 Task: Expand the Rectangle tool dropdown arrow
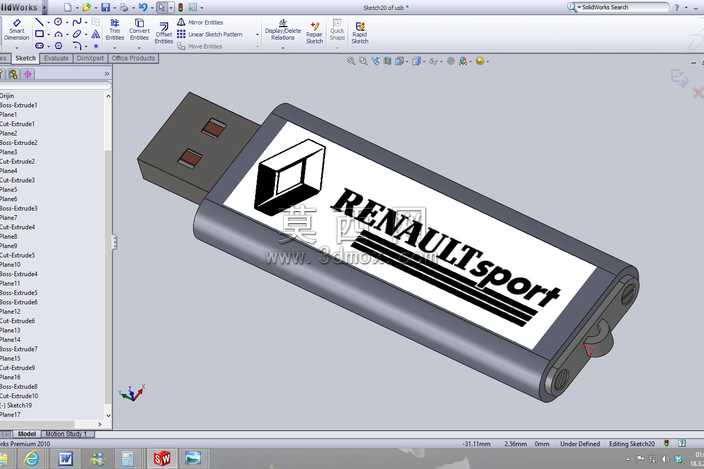tap(48, 34)
